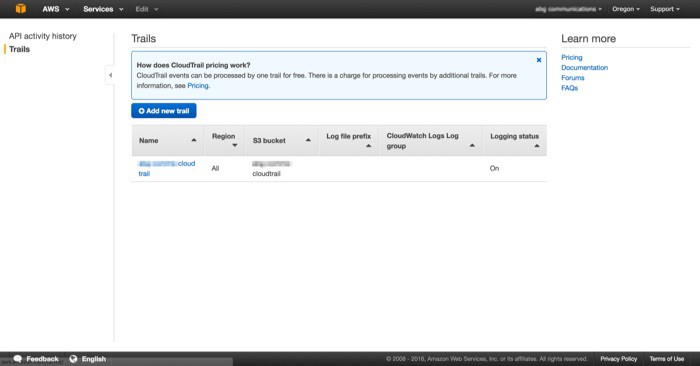Go to API activity history
Viewport: 700px width, 366px height.
pos(43,36)
